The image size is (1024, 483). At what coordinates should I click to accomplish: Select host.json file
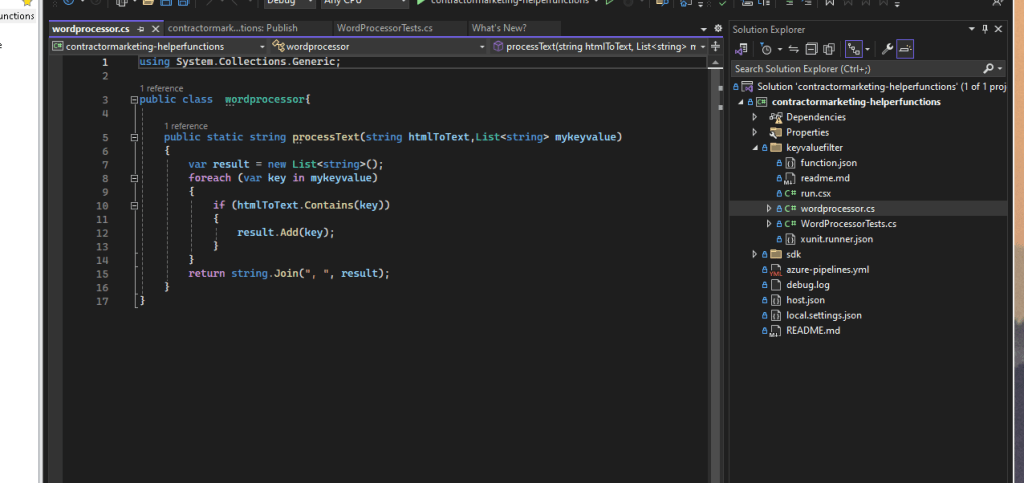point(805,300)
